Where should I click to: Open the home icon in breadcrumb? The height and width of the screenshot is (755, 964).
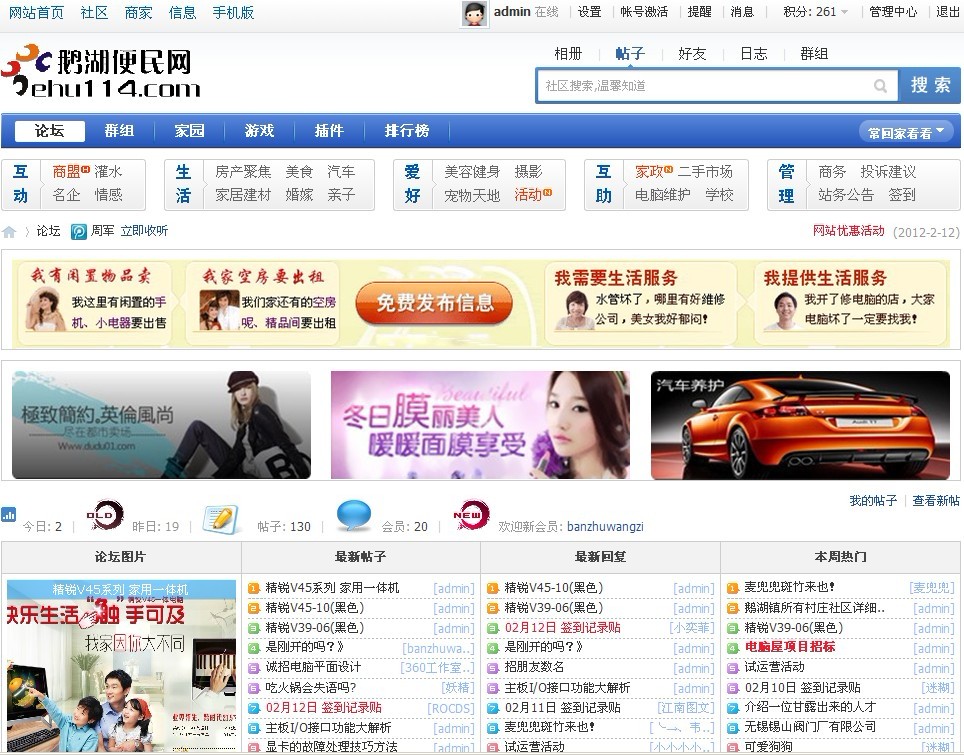9,232
